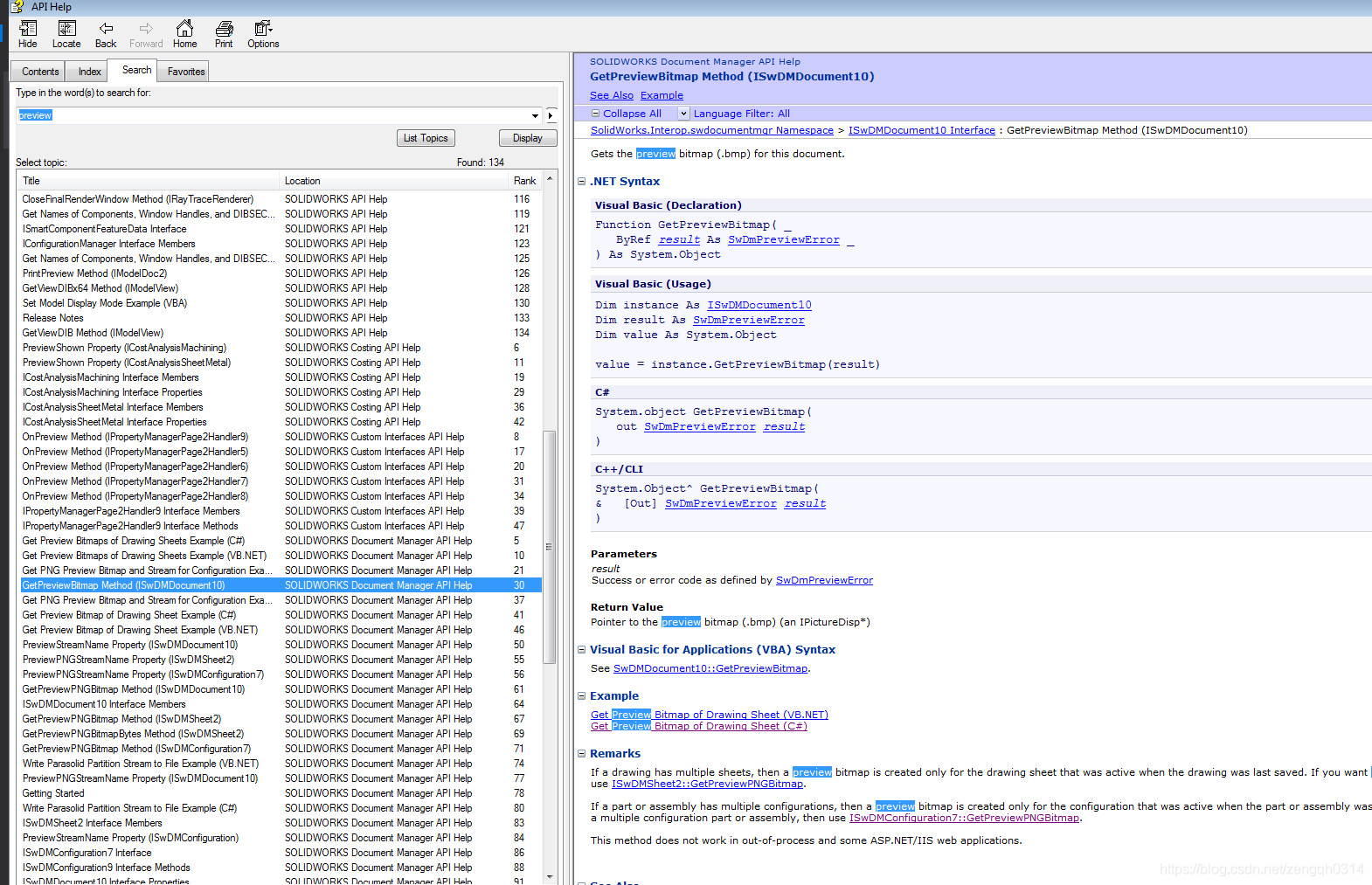The height and width of the screenshot is (885, 1372).
Task: Select Set Model Display Mode Example (VBA) result
Action: (x=281, y=303)
